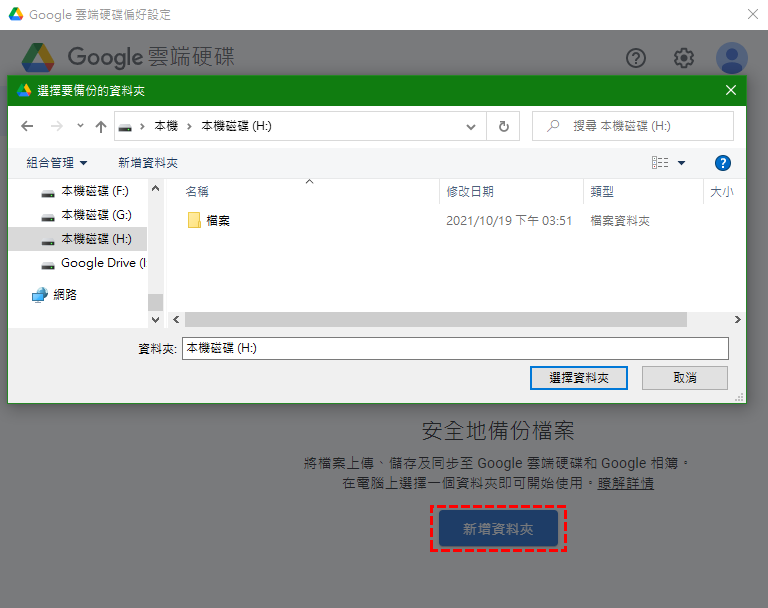Click the horizontal scrollbar left arrow

176,320
